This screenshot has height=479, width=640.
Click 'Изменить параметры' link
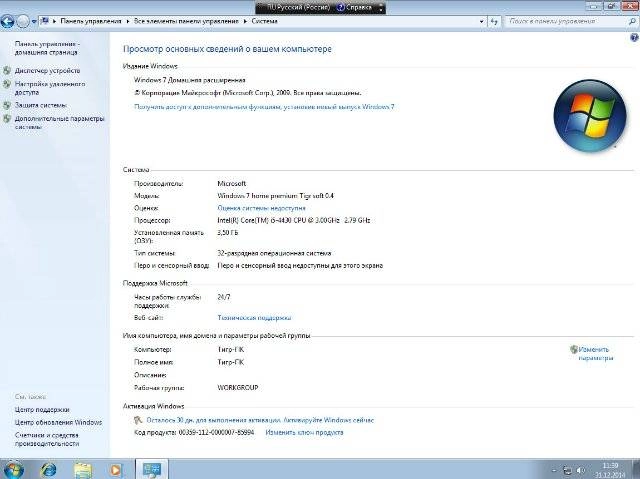coord(596,354)
